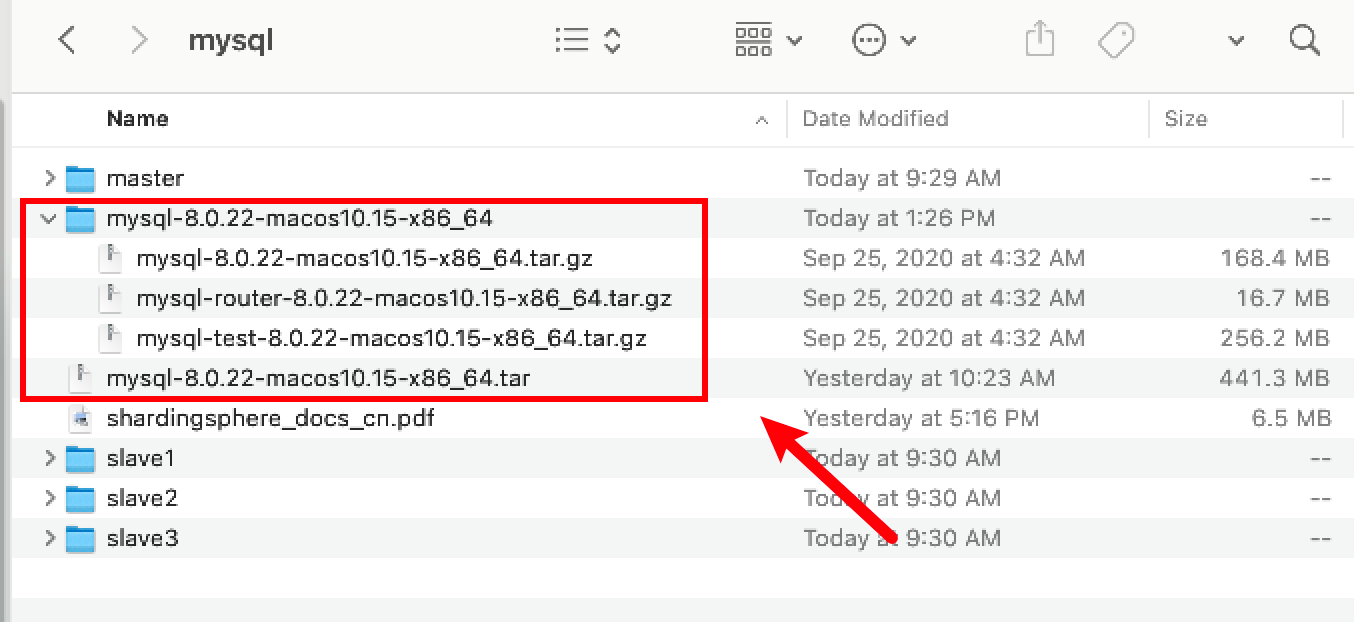Sort by the Name column header
Screen dimensions: 1354x622
point(138,118)
